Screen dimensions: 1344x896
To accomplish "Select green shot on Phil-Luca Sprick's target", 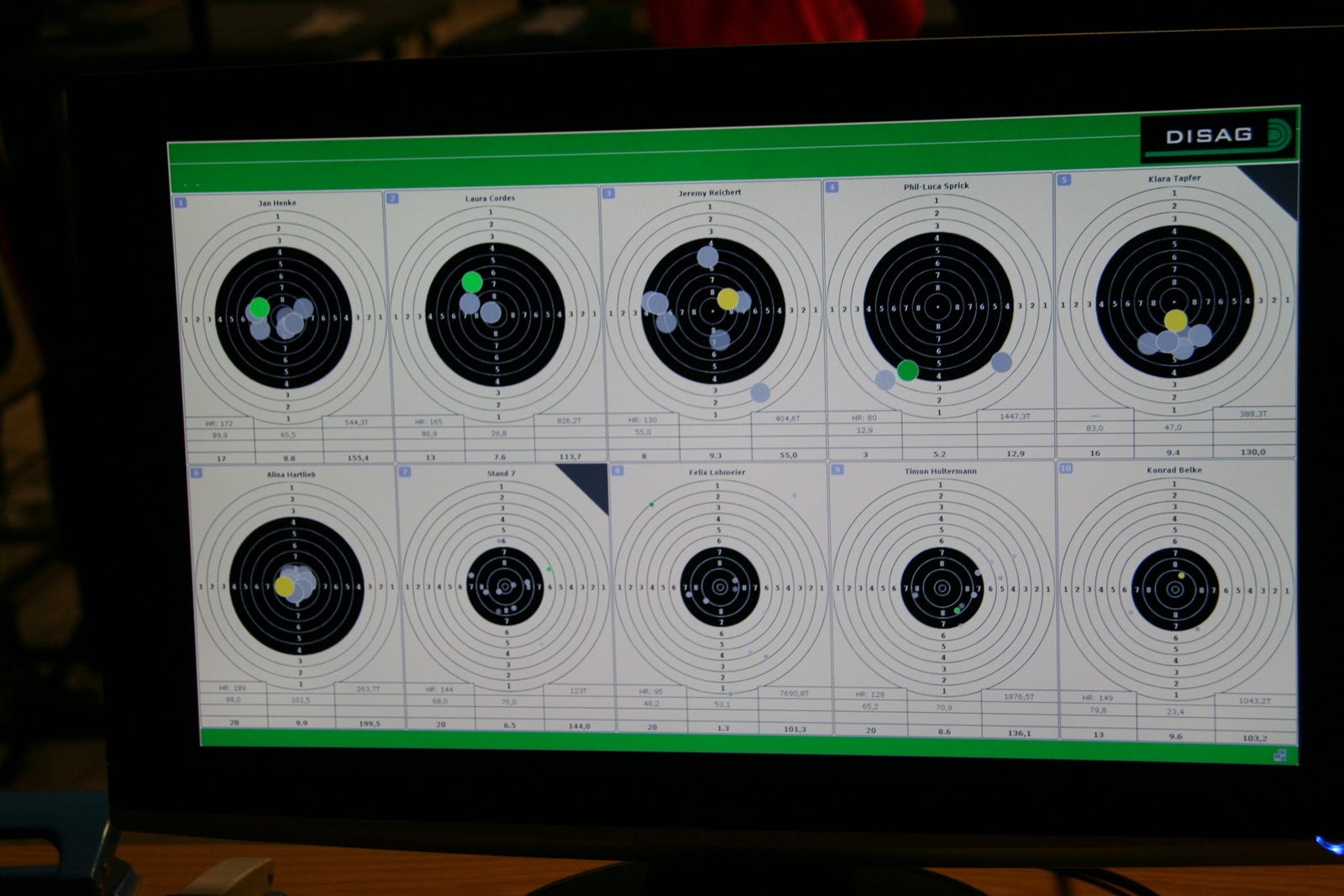I will coord(907,370).
